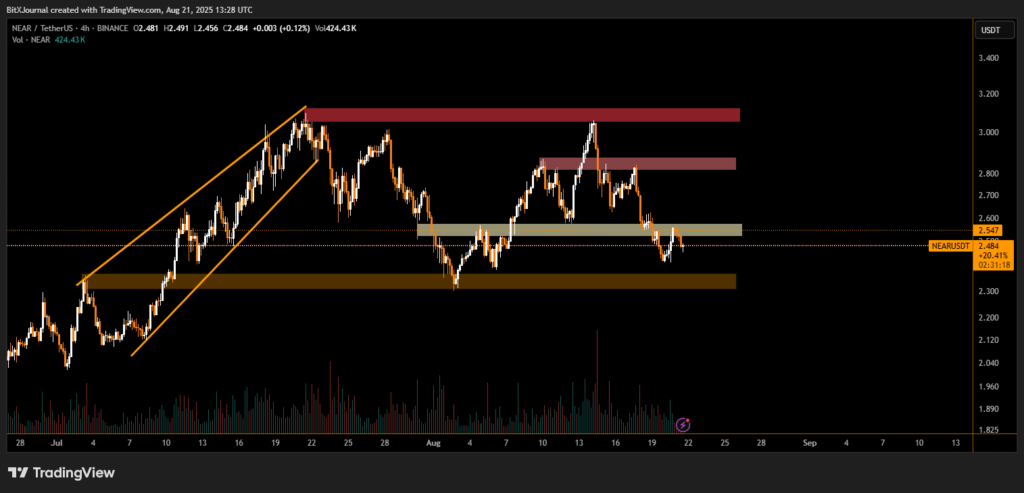This screenshot has height=493, width=1024.
Task: Select the NEARUSDT price line label
Action: [x=950, y=245]
